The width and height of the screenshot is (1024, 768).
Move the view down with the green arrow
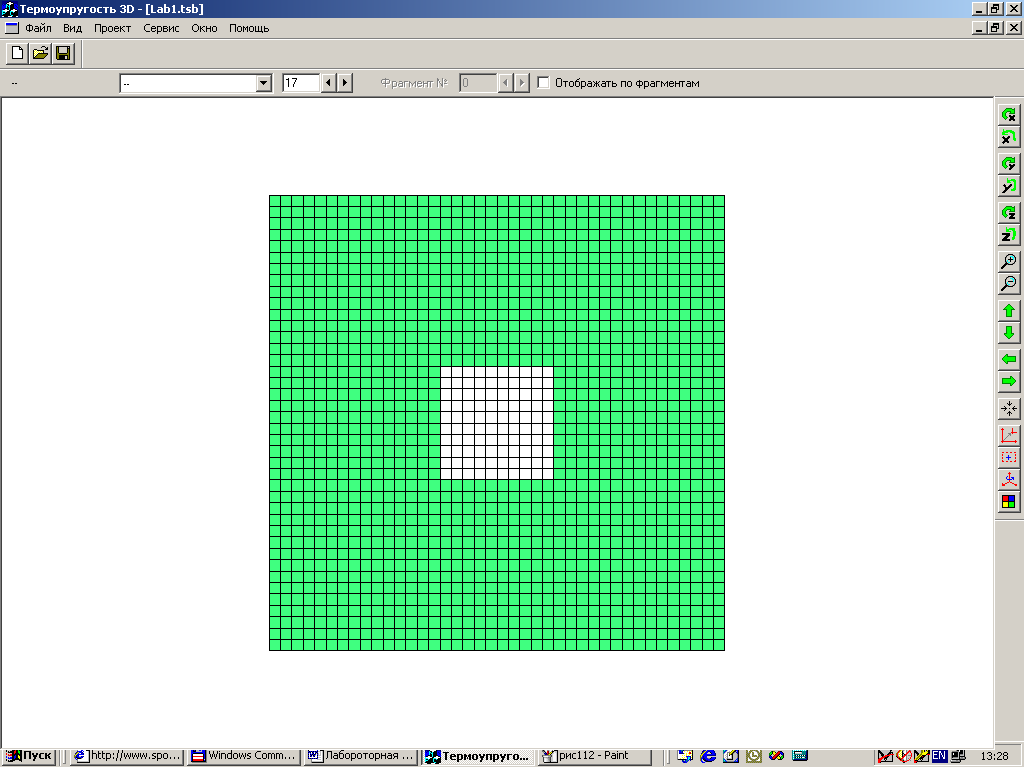[1009, 333]
